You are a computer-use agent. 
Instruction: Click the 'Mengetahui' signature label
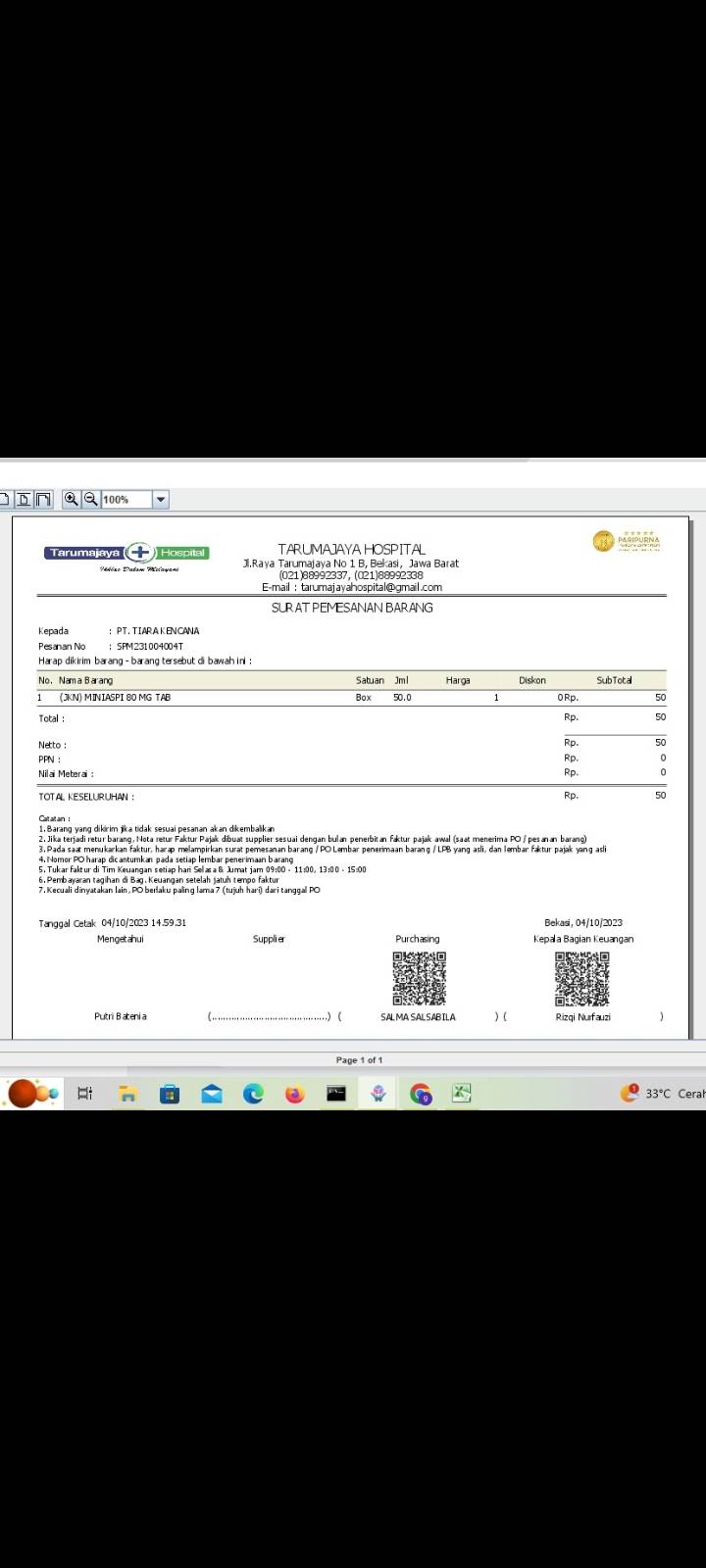tap(121, 939)
